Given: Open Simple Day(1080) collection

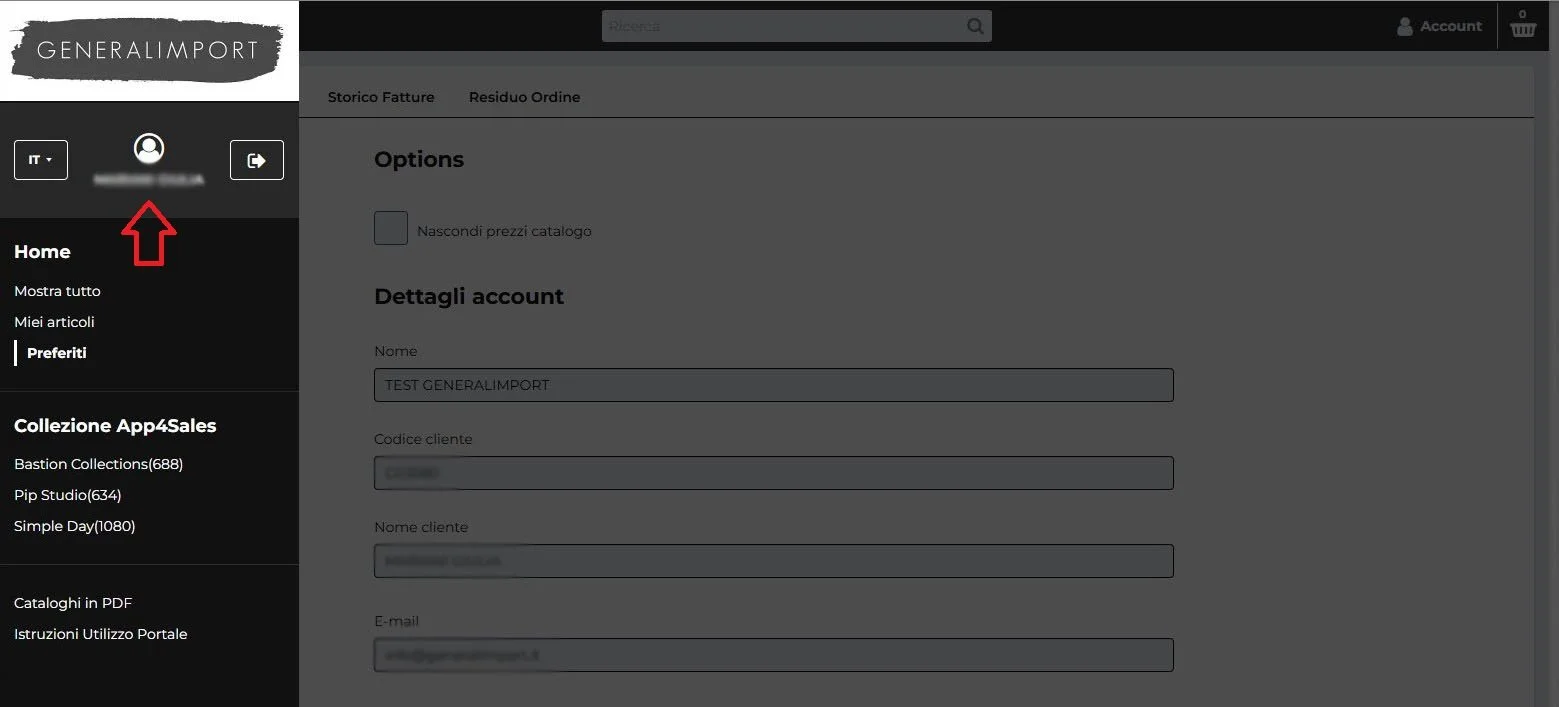Looking at the screenshot, I should click(74, 526).
